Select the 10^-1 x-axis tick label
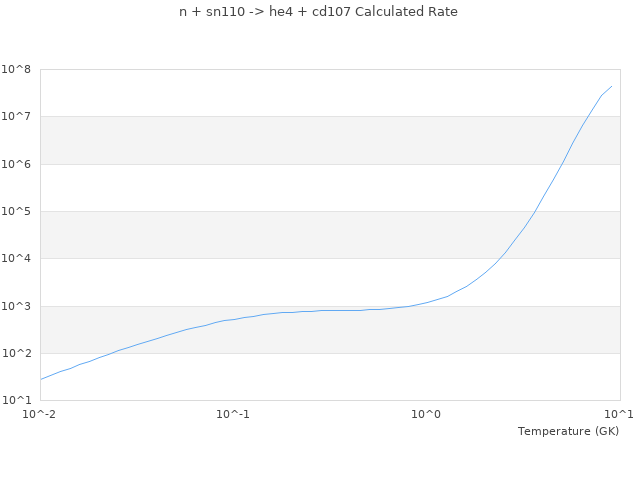This screenshot has width=640, height=480. pos(233,414)
